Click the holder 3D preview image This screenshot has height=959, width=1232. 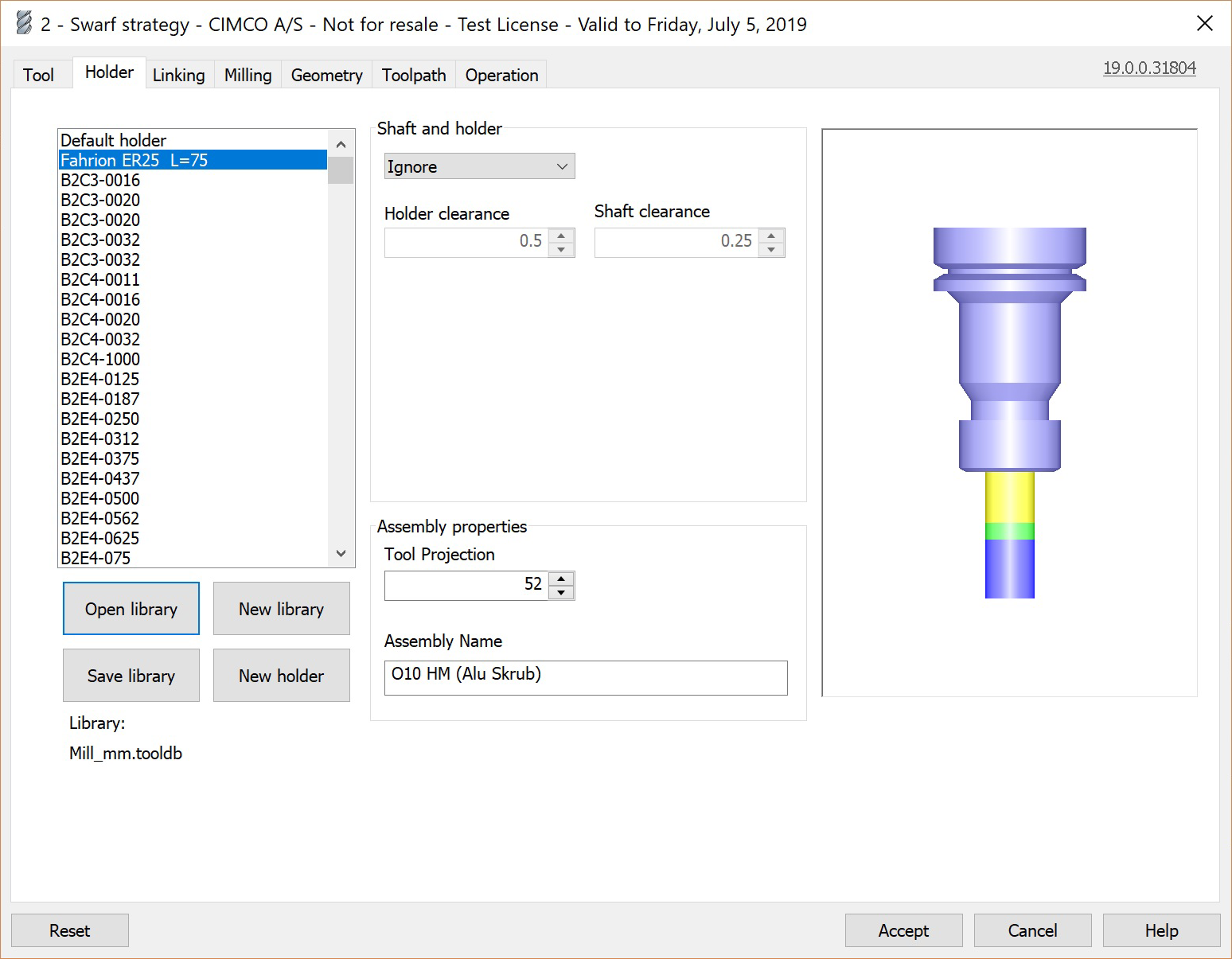pyautogui.click(x=1009, y=412)
